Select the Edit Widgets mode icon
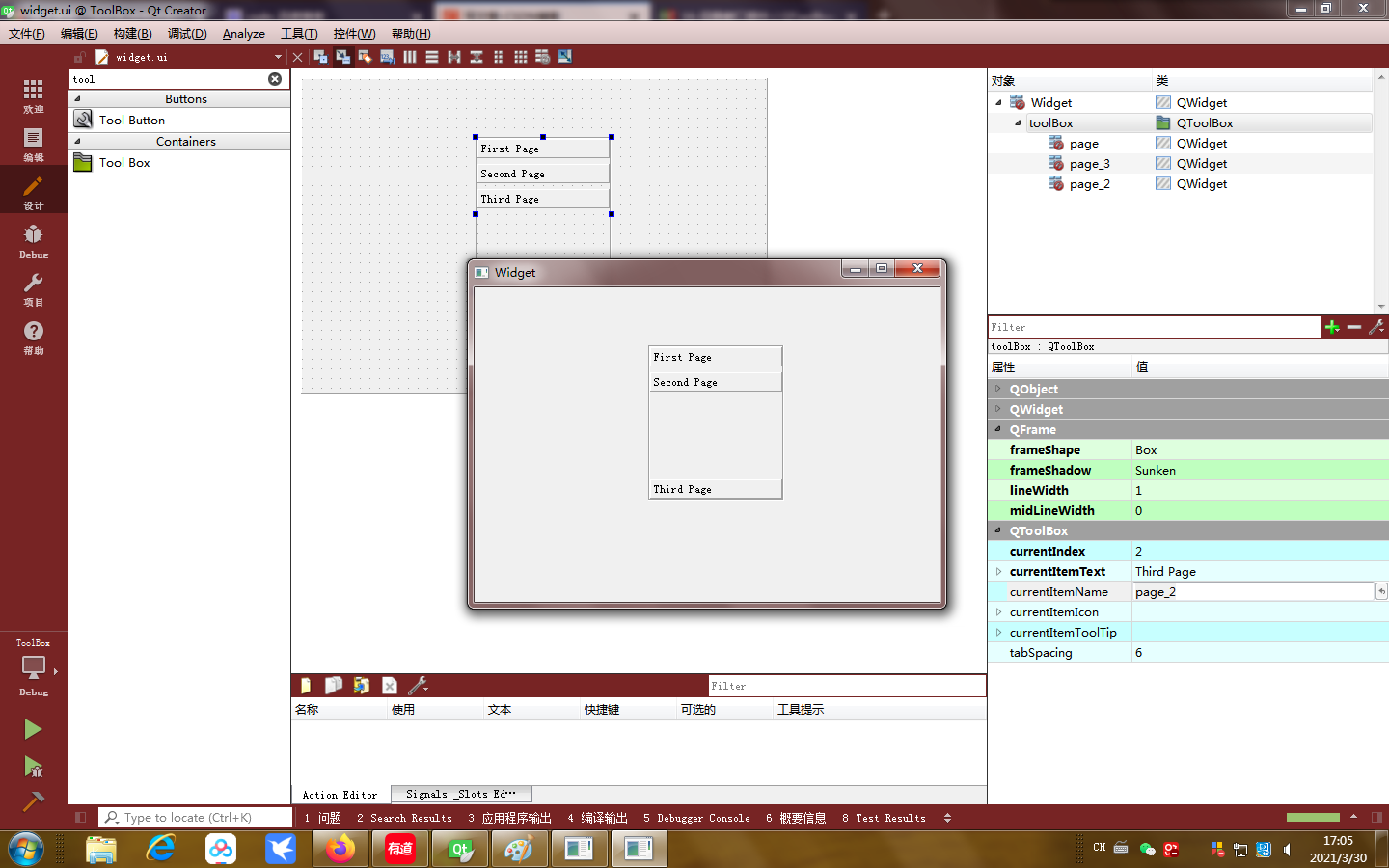 [x=319, y=57]
